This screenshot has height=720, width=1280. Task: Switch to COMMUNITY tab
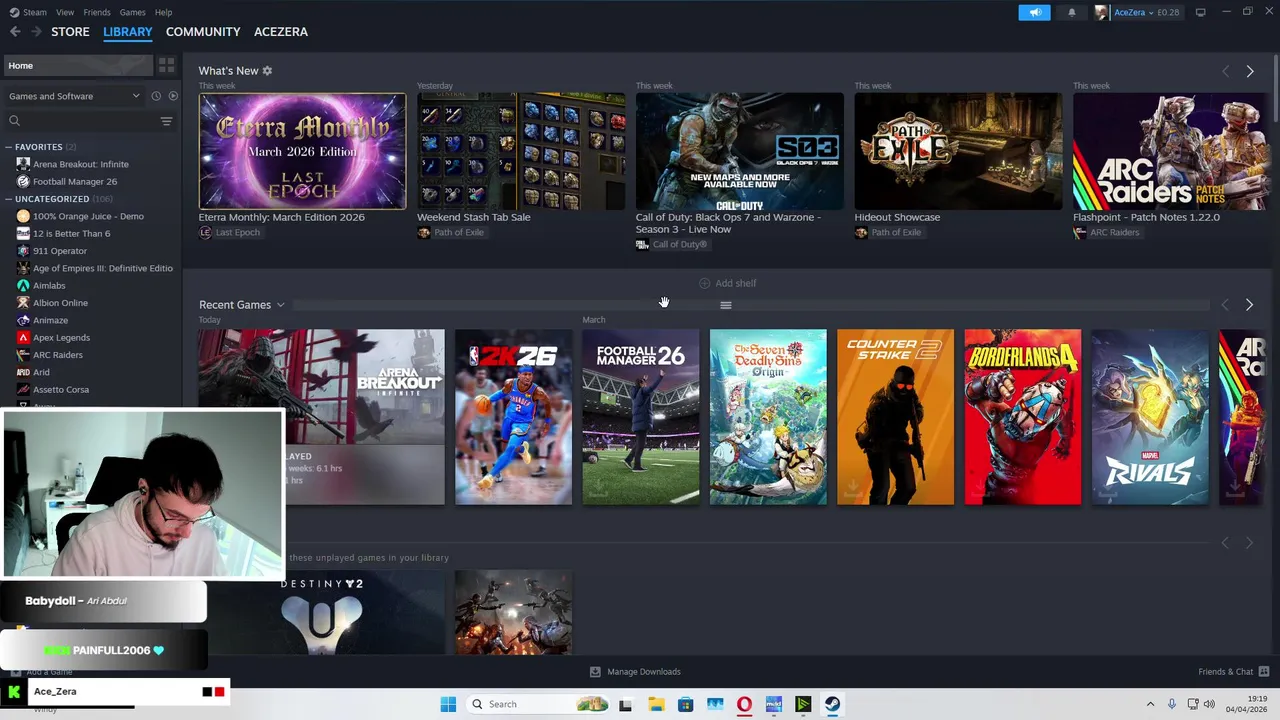click(x=203, y=32)
